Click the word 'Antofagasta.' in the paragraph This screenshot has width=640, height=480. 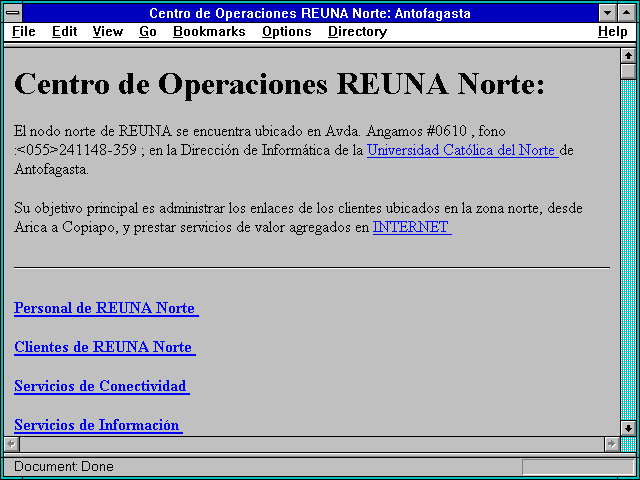(51, 169)
